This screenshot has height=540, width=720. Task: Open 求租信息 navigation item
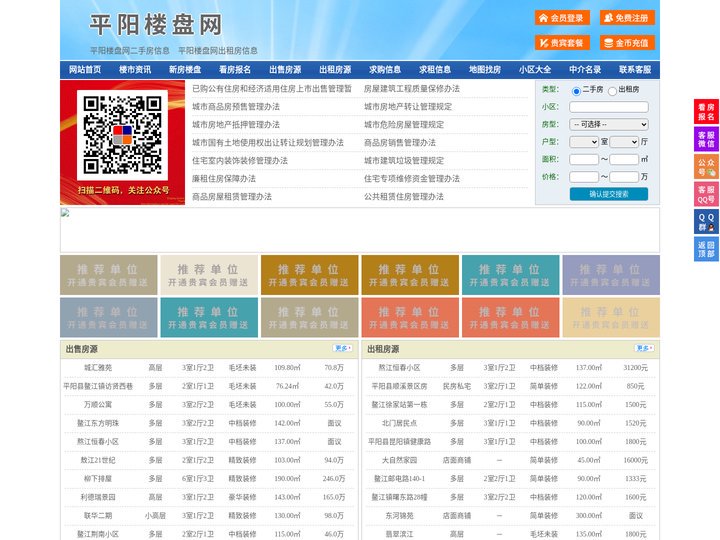tap(435, 70)
